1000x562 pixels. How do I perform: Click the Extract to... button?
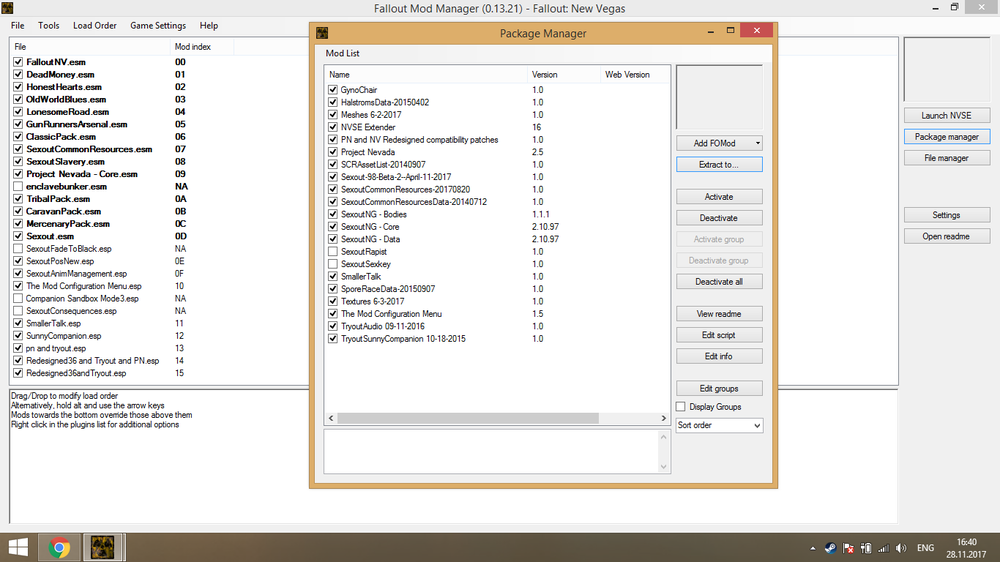coord(719,165)
